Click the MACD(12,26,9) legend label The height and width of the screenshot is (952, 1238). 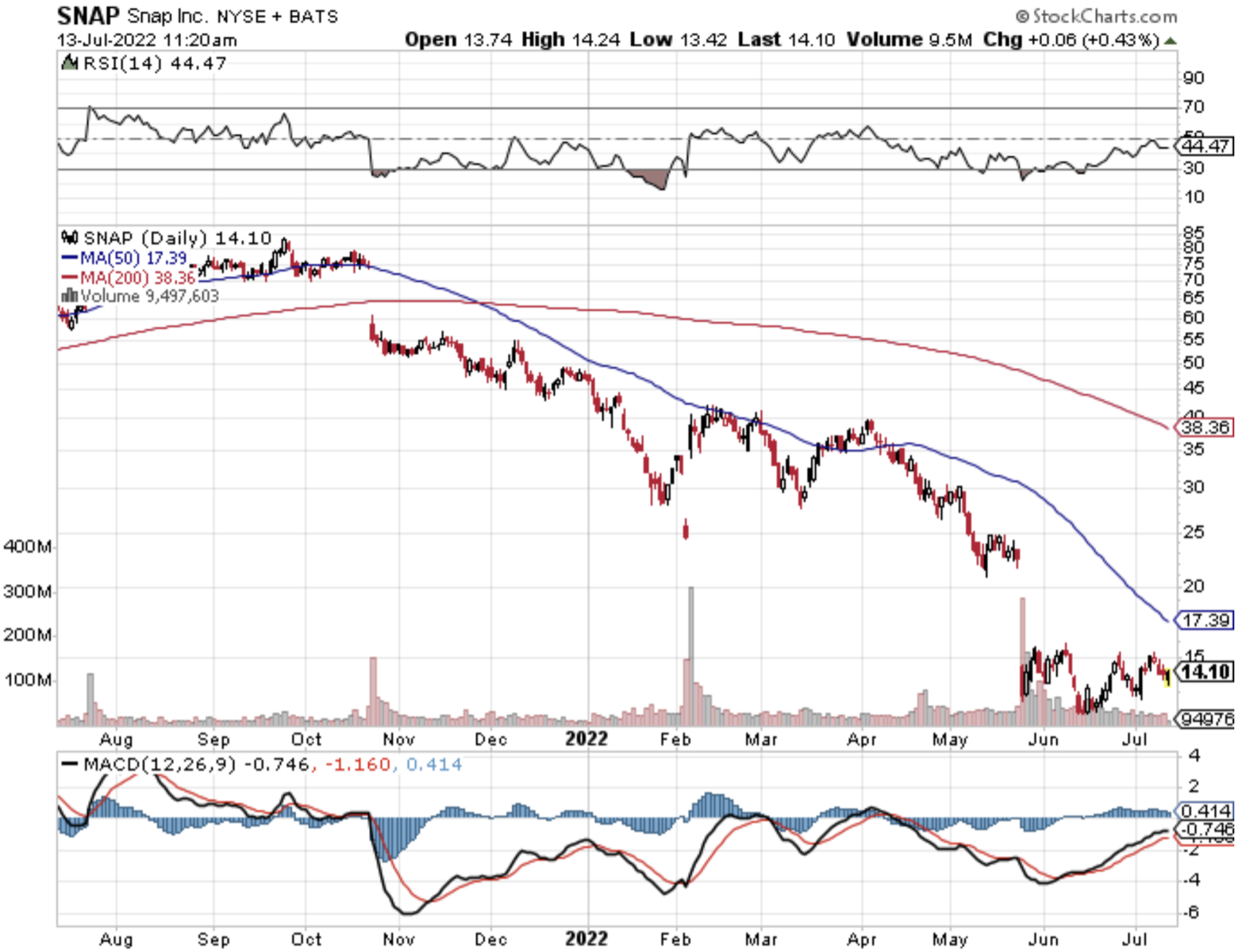160,765
